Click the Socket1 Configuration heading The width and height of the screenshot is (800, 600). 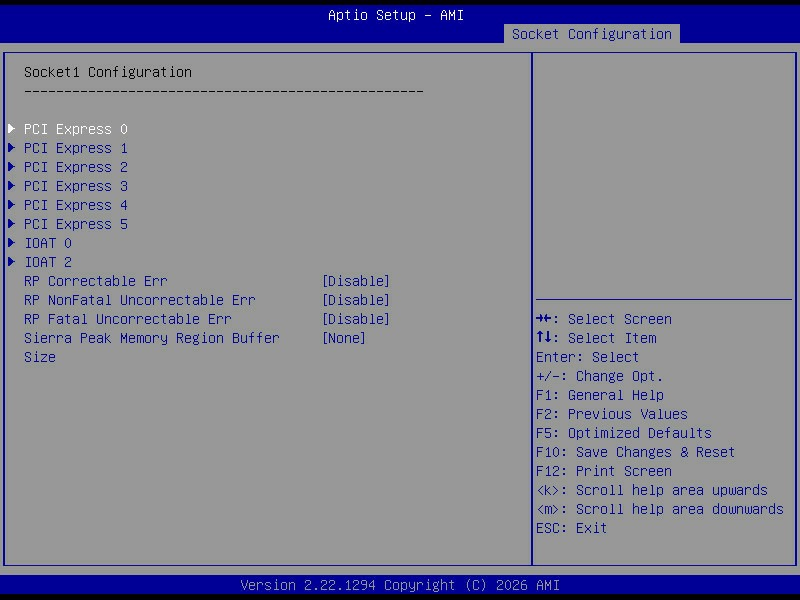tap(108, 72)
